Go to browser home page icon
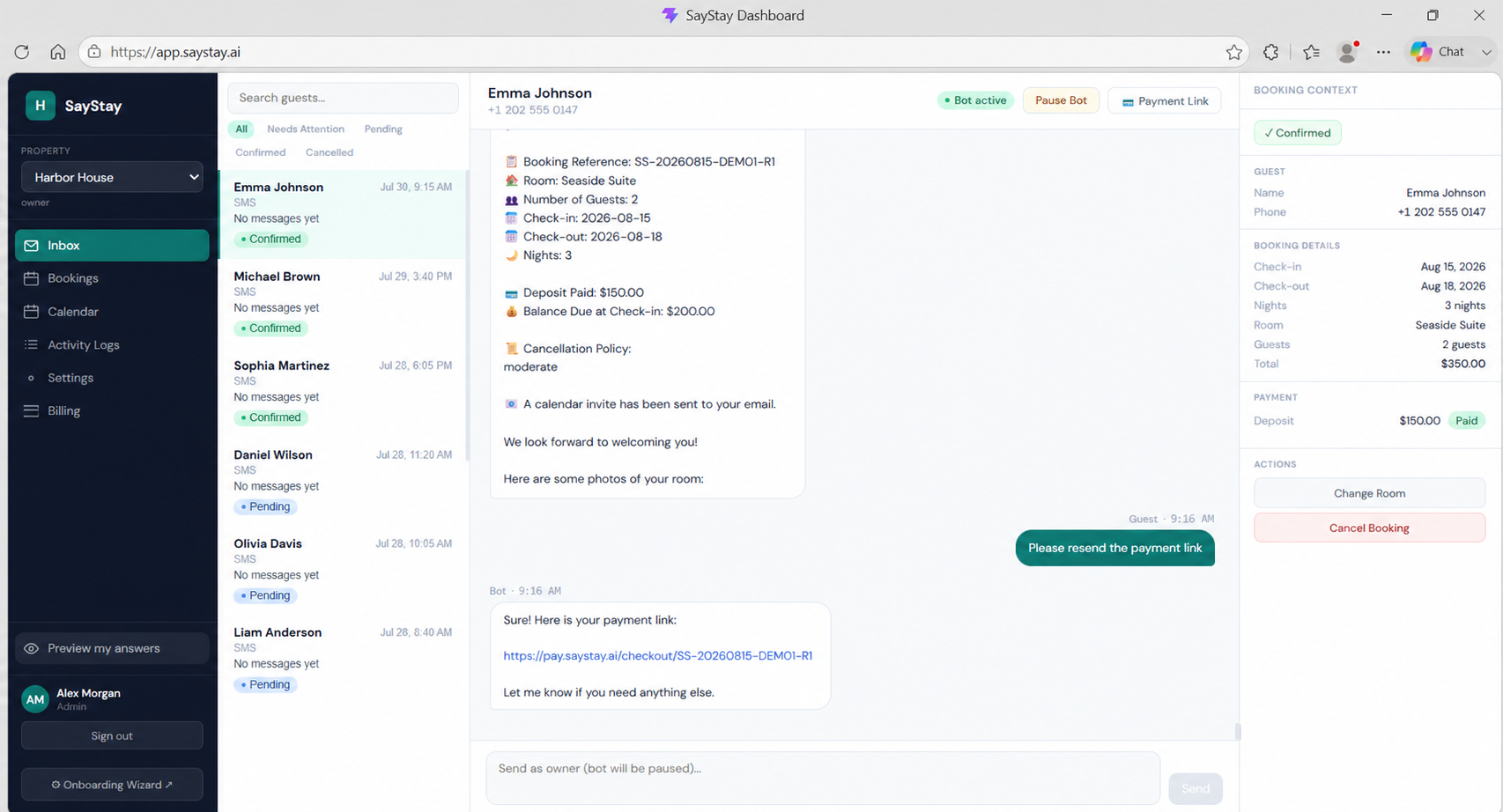 click(57, 52)
